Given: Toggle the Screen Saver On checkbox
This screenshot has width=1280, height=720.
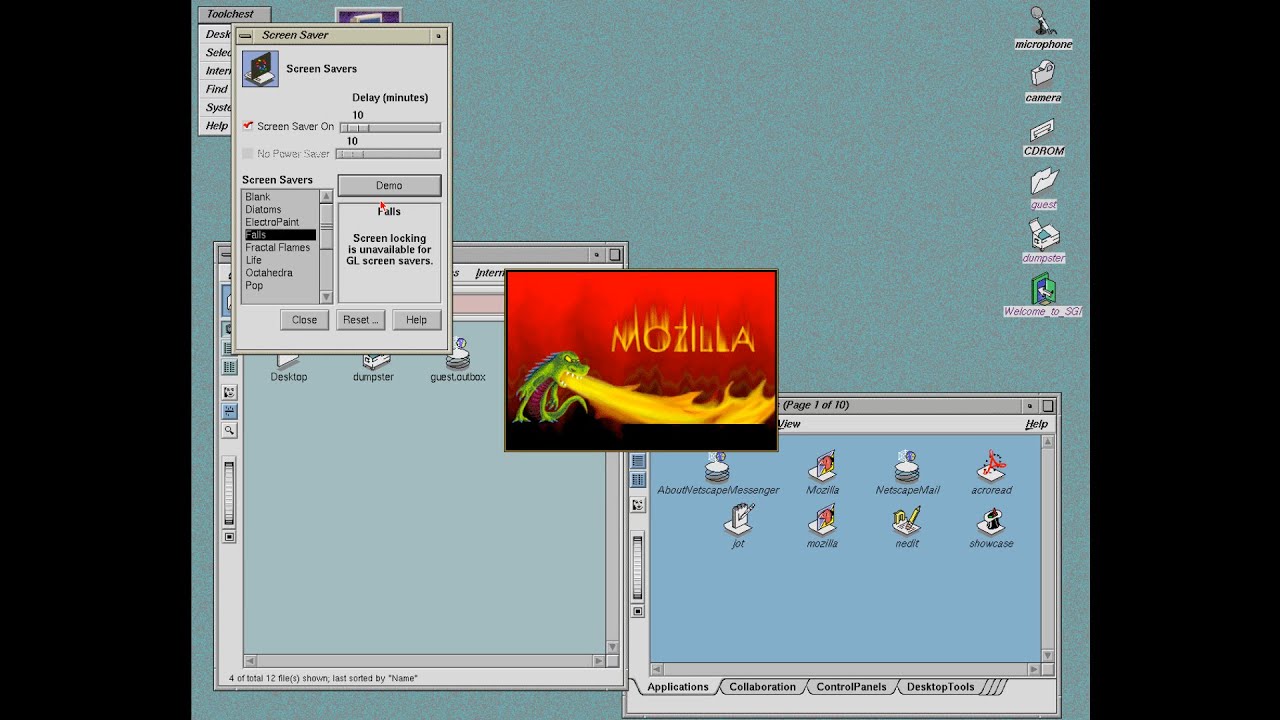Looking at the screenshot, I should (248, 126).
